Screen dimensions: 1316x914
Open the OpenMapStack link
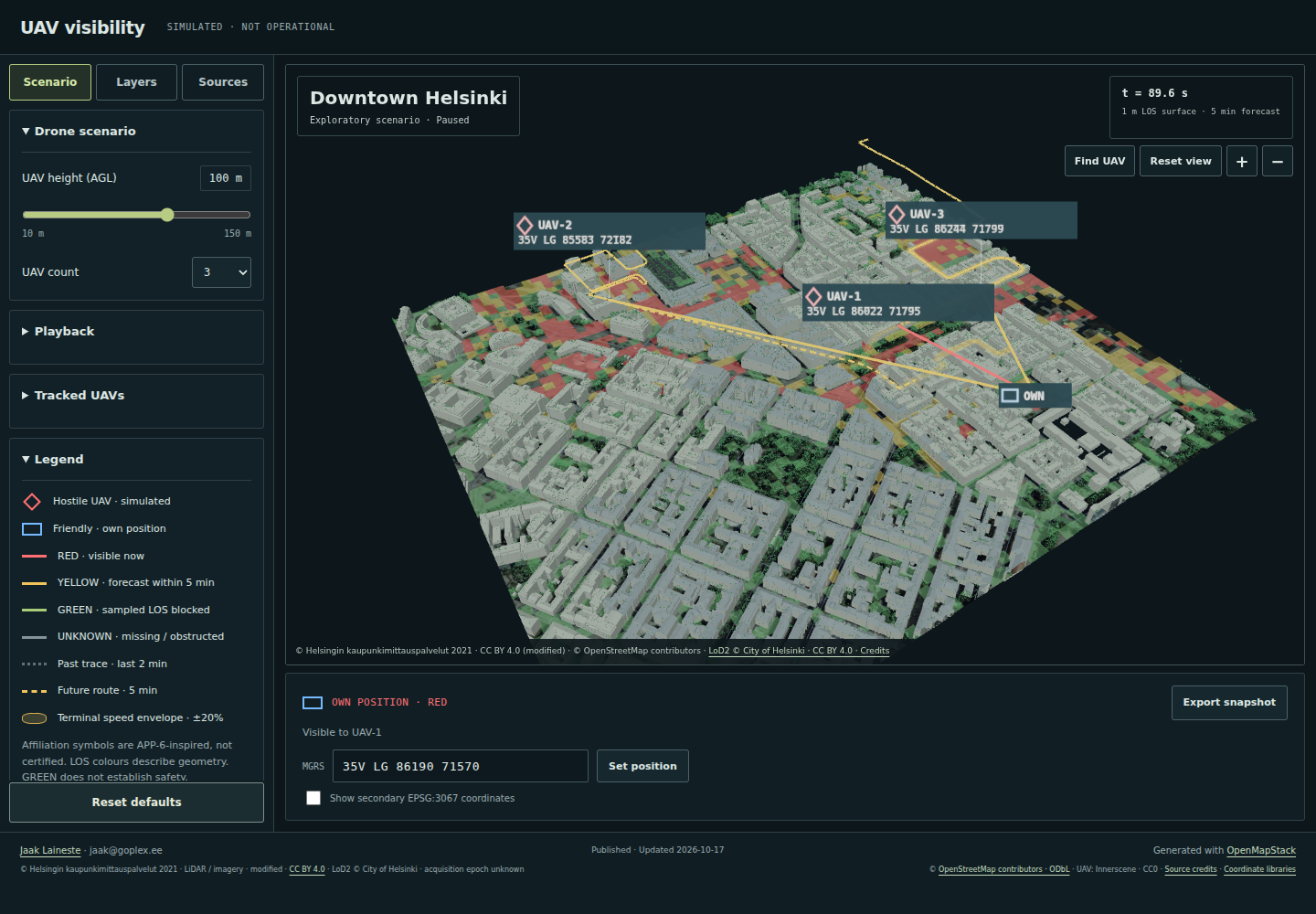click(x=1261, y=851)
